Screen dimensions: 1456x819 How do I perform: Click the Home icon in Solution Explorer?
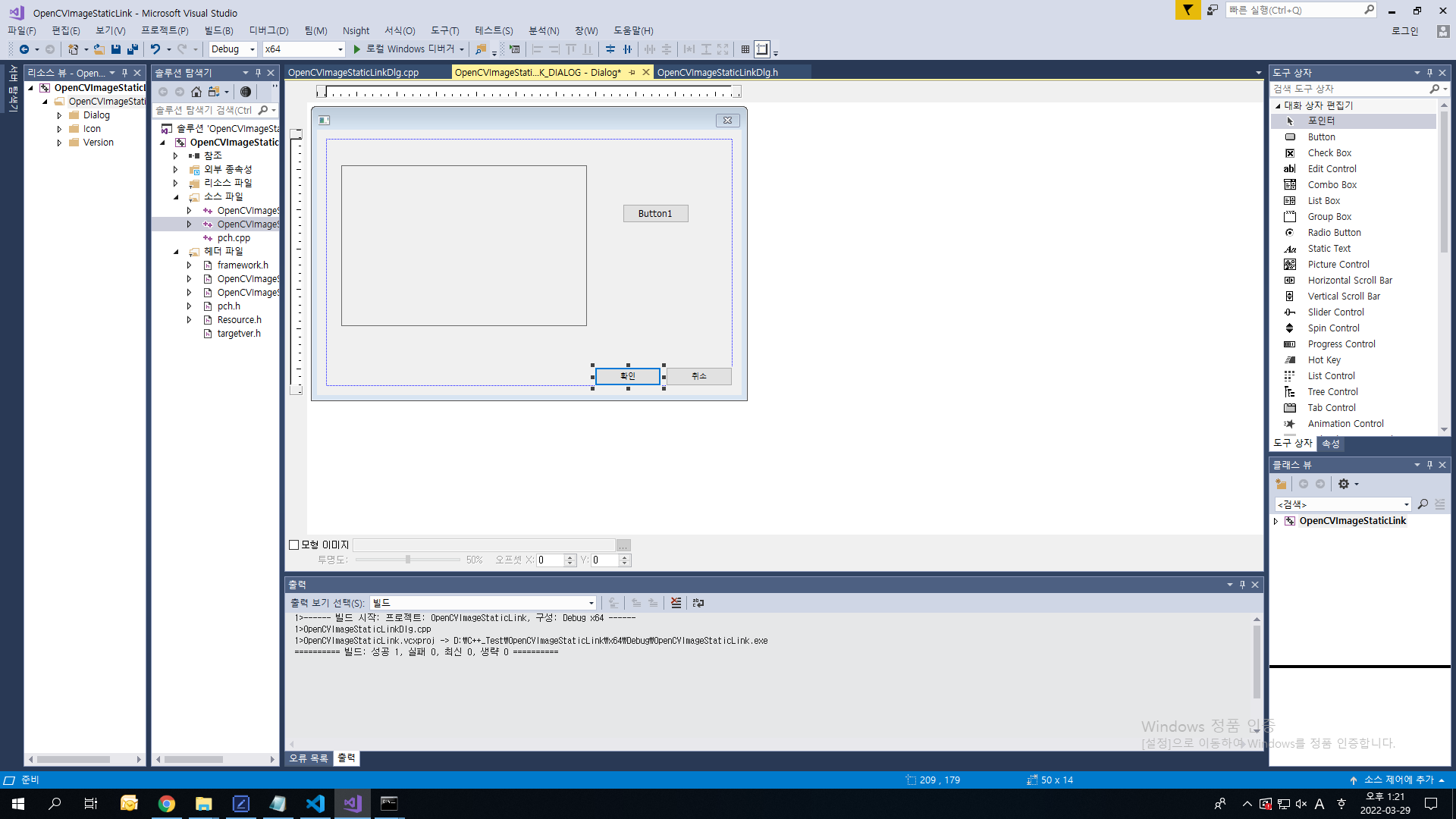(x=196, y=92)
